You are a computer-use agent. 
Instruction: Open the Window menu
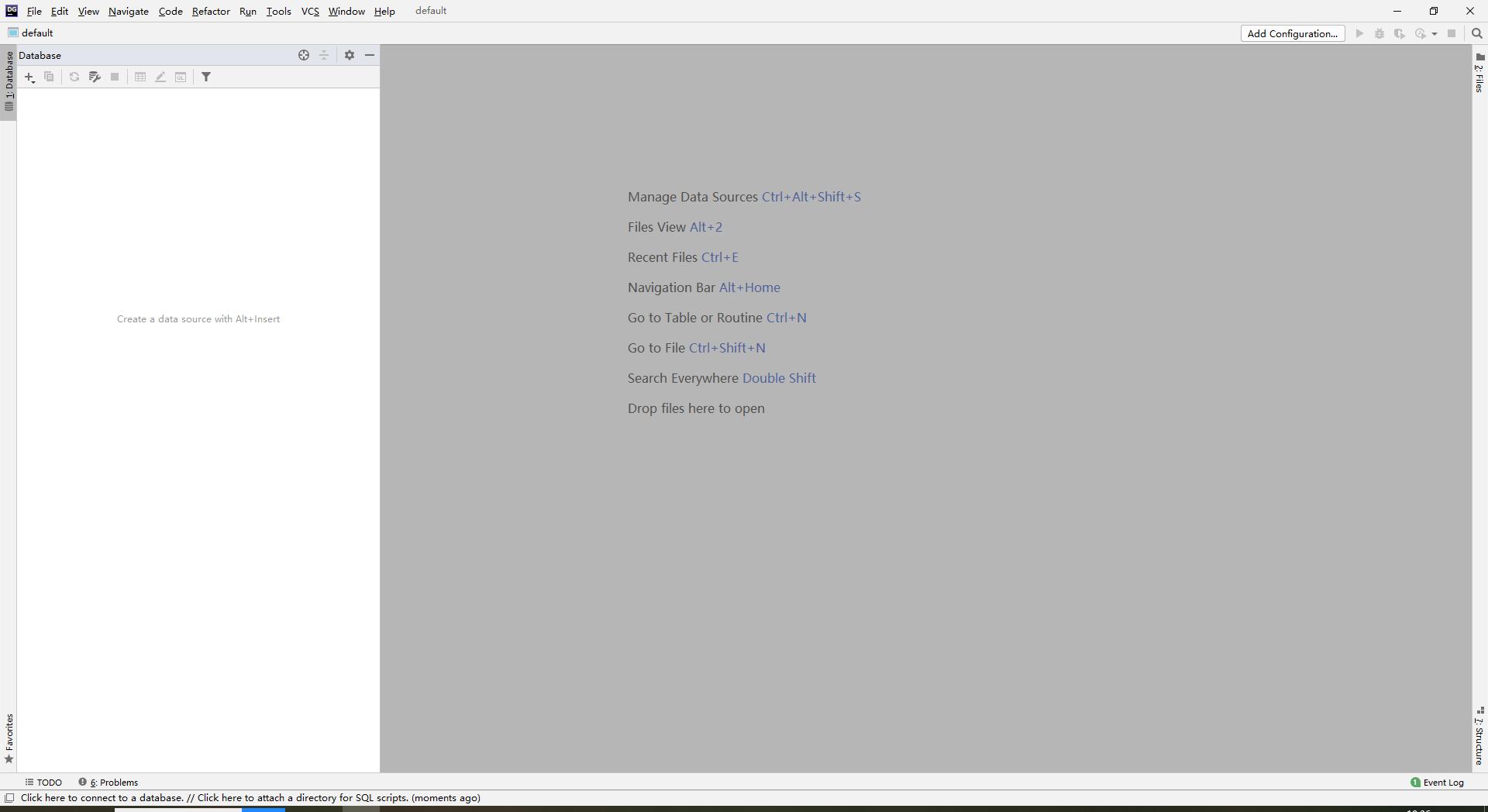[x=346, y=11]
